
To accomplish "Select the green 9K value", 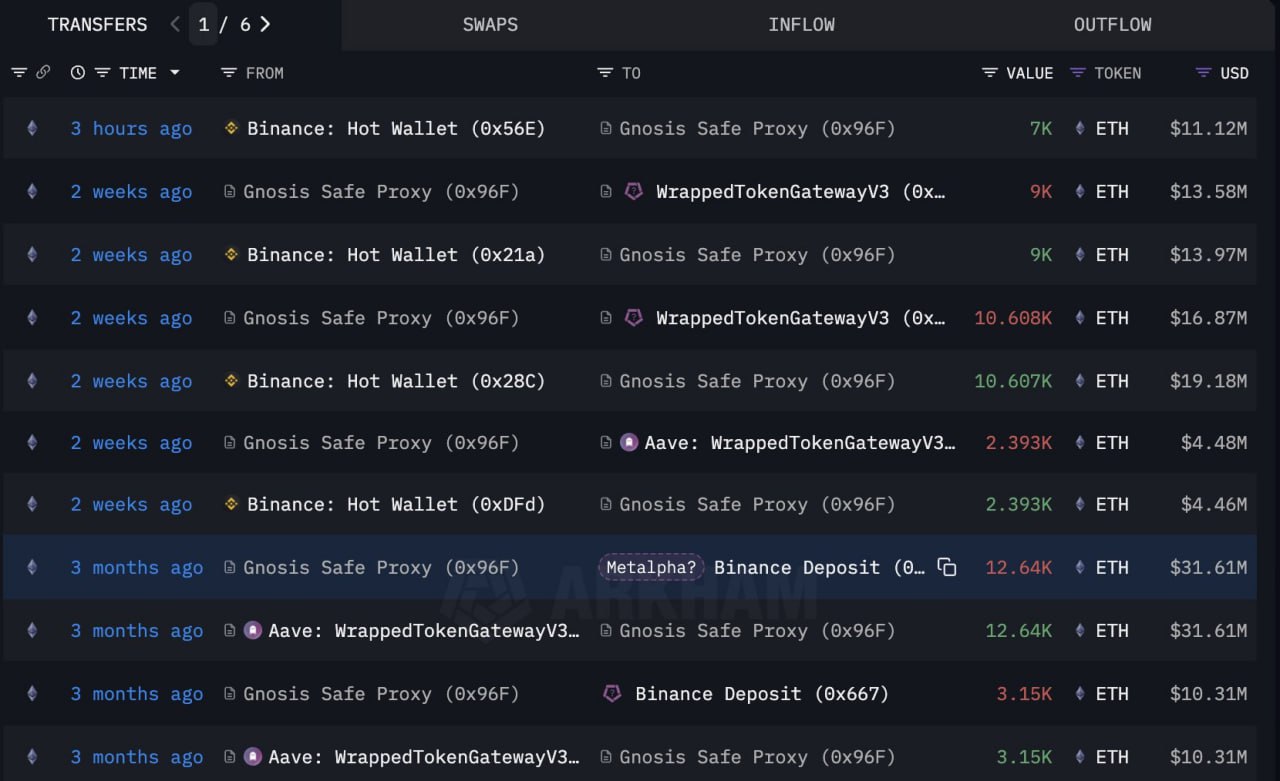I will [x=1041, y=255].
